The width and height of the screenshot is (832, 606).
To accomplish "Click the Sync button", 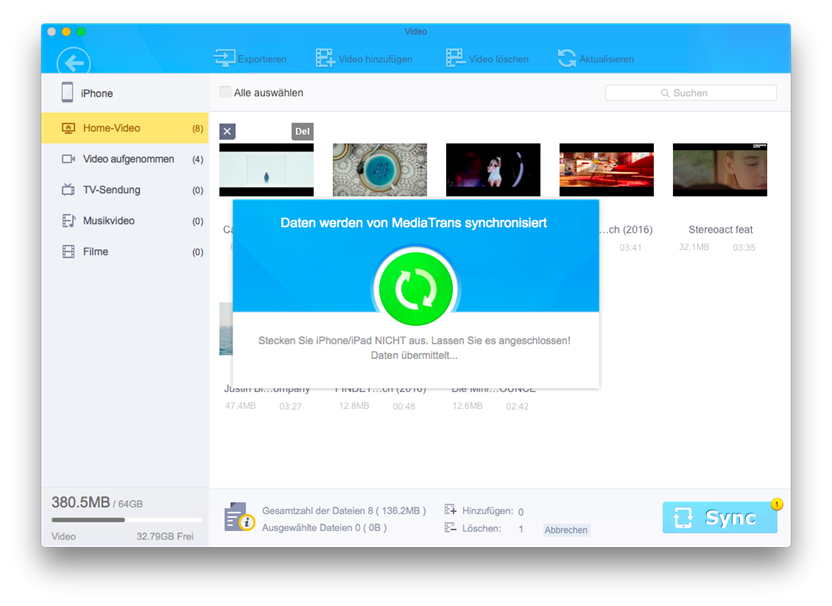I will coord(720,517).
